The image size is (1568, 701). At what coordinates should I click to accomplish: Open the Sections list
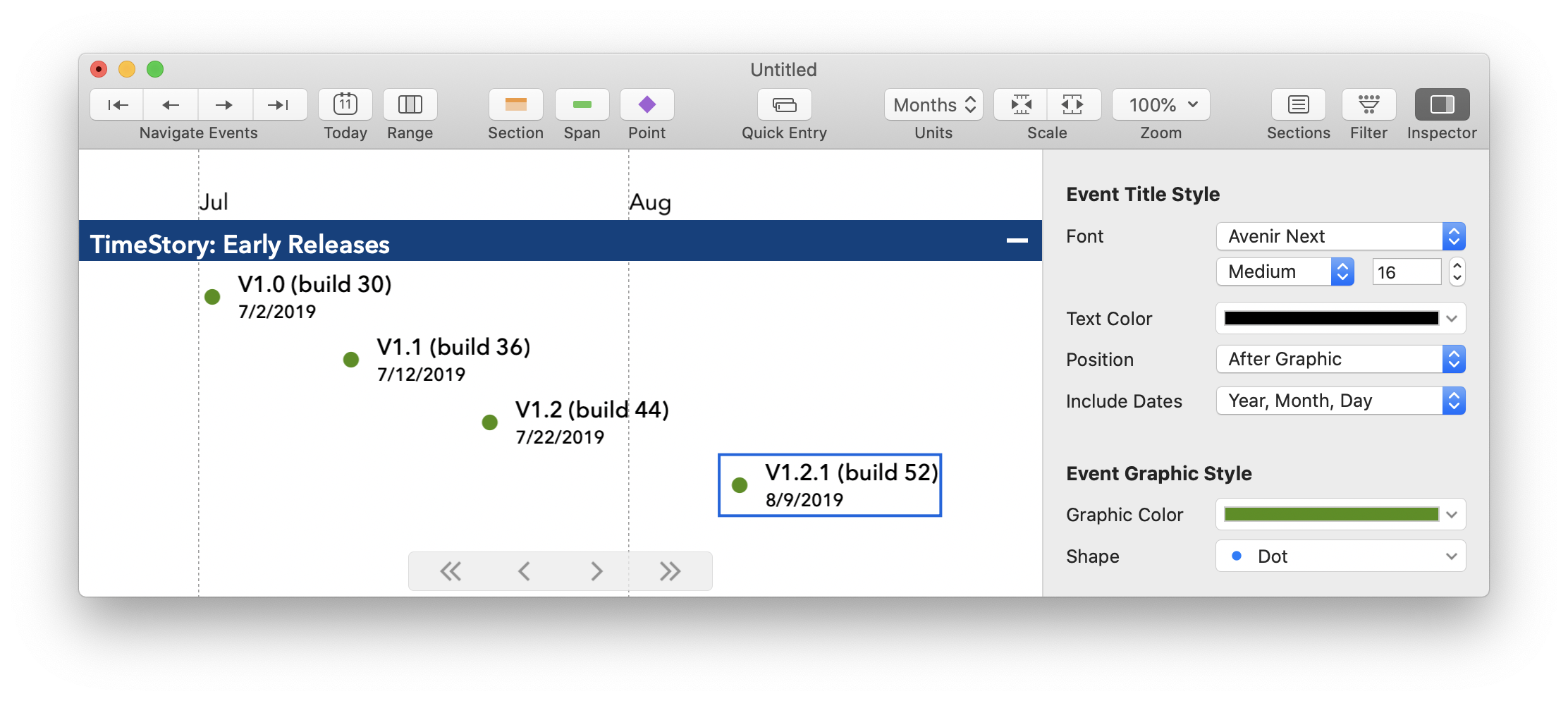[1298, 104]
